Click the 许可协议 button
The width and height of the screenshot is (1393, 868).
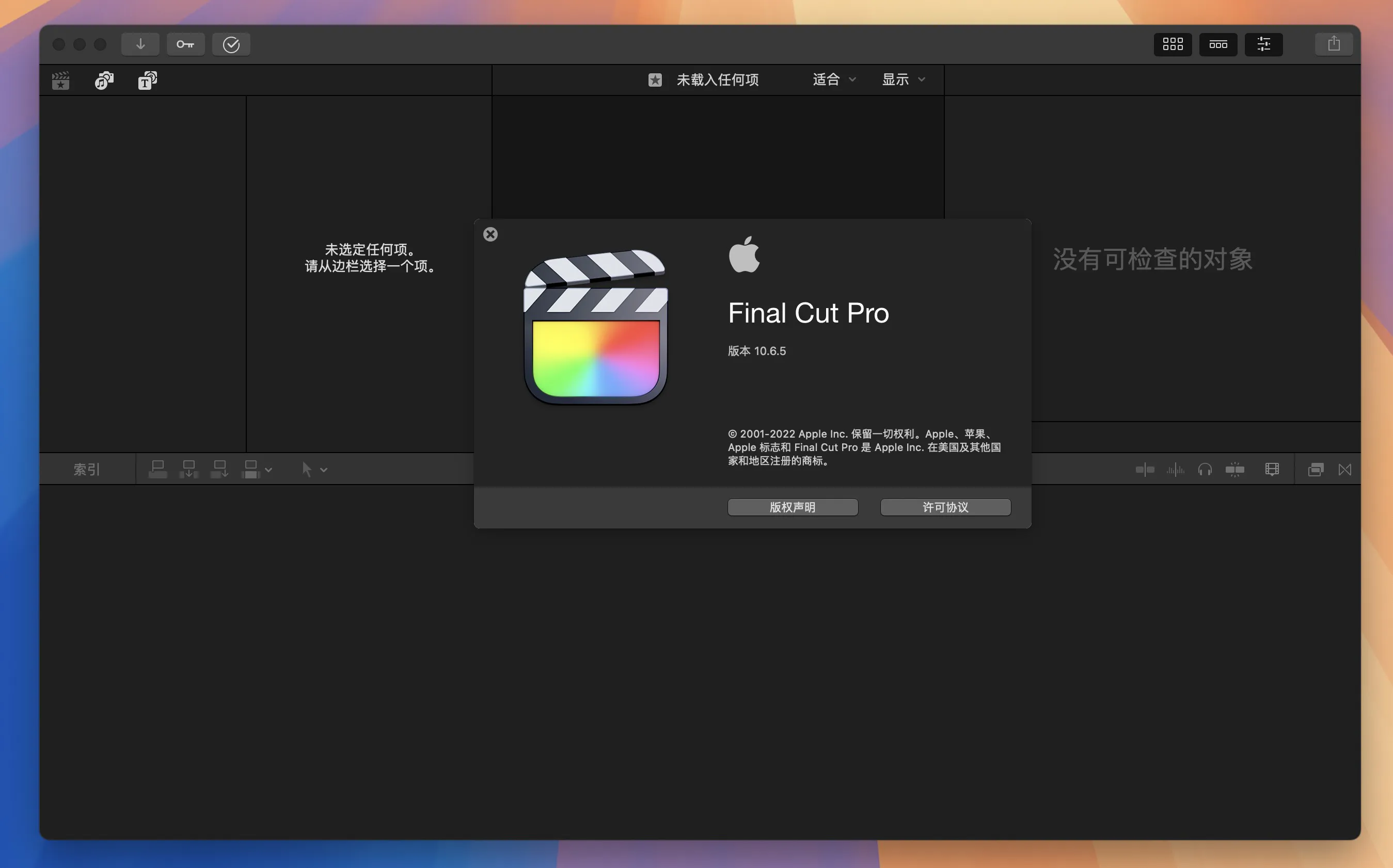point(945,507)
